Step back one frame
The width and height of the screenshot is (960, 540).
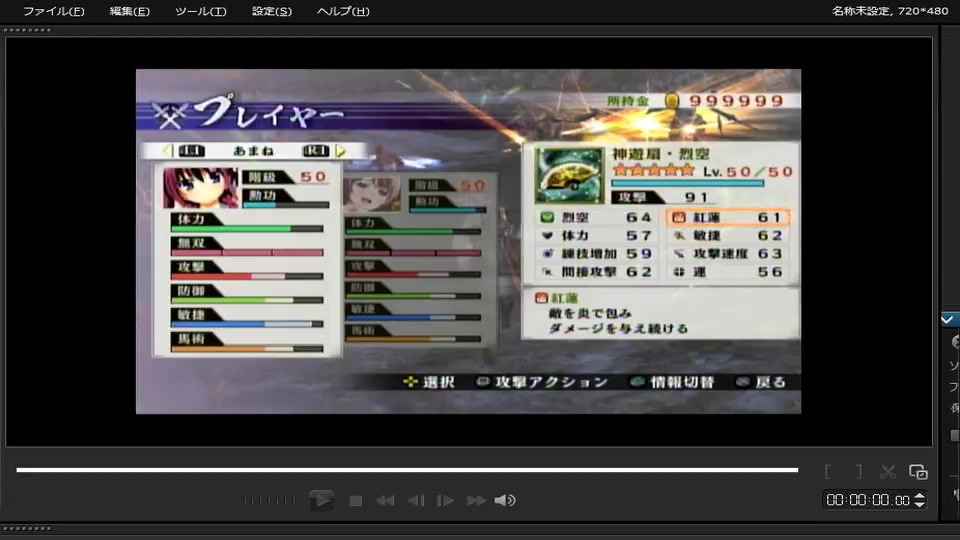416,501
